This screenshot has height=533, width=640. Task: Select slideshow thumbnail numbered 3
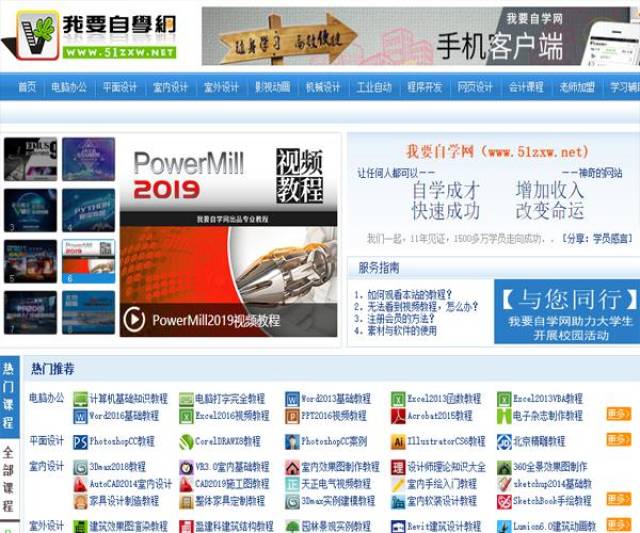(x=31, y=210)
